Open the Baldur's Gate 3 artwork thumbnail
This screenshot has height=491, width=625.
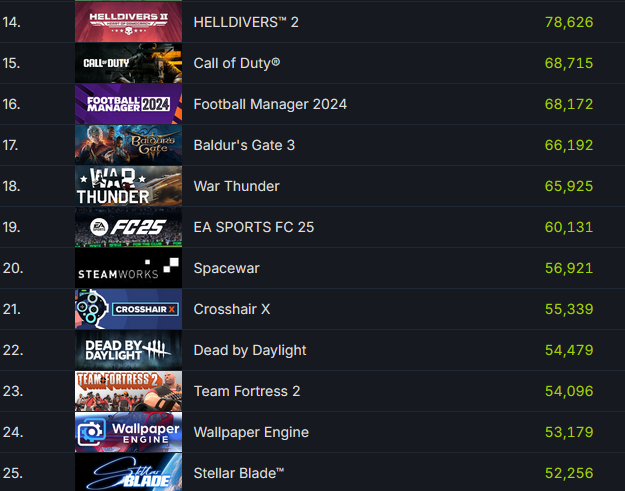point(128,145)
